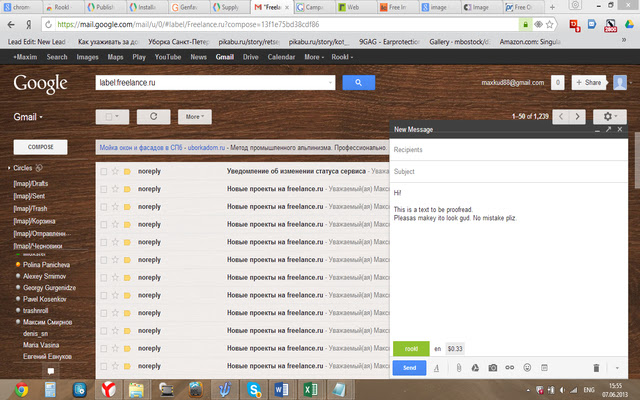Attach files using paperclip icon
The width and height of the screenshot is (640, 400).
point(459,368)
